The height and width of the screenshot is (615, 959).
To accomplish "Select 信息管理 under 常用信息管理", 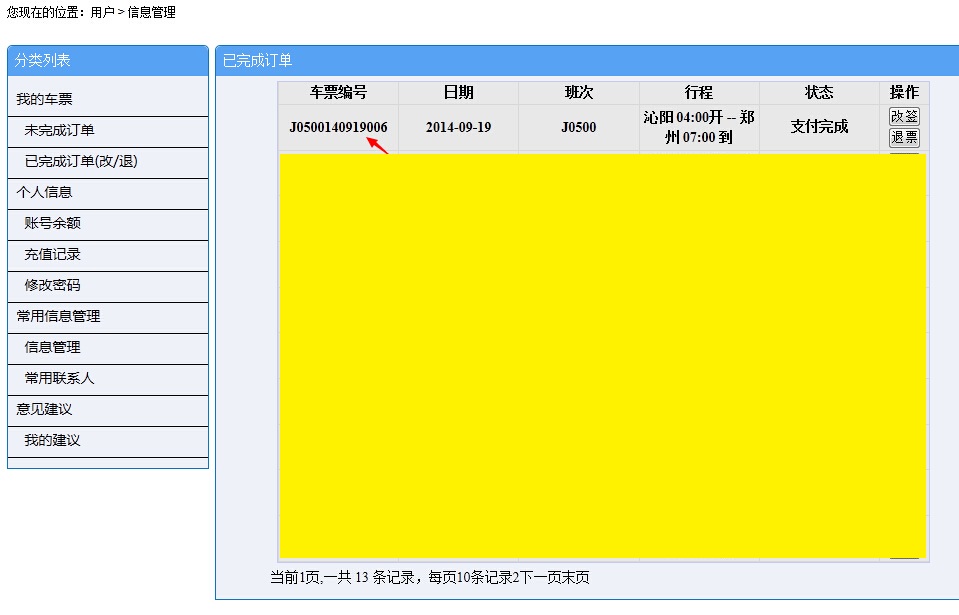I will coord(52,347).
